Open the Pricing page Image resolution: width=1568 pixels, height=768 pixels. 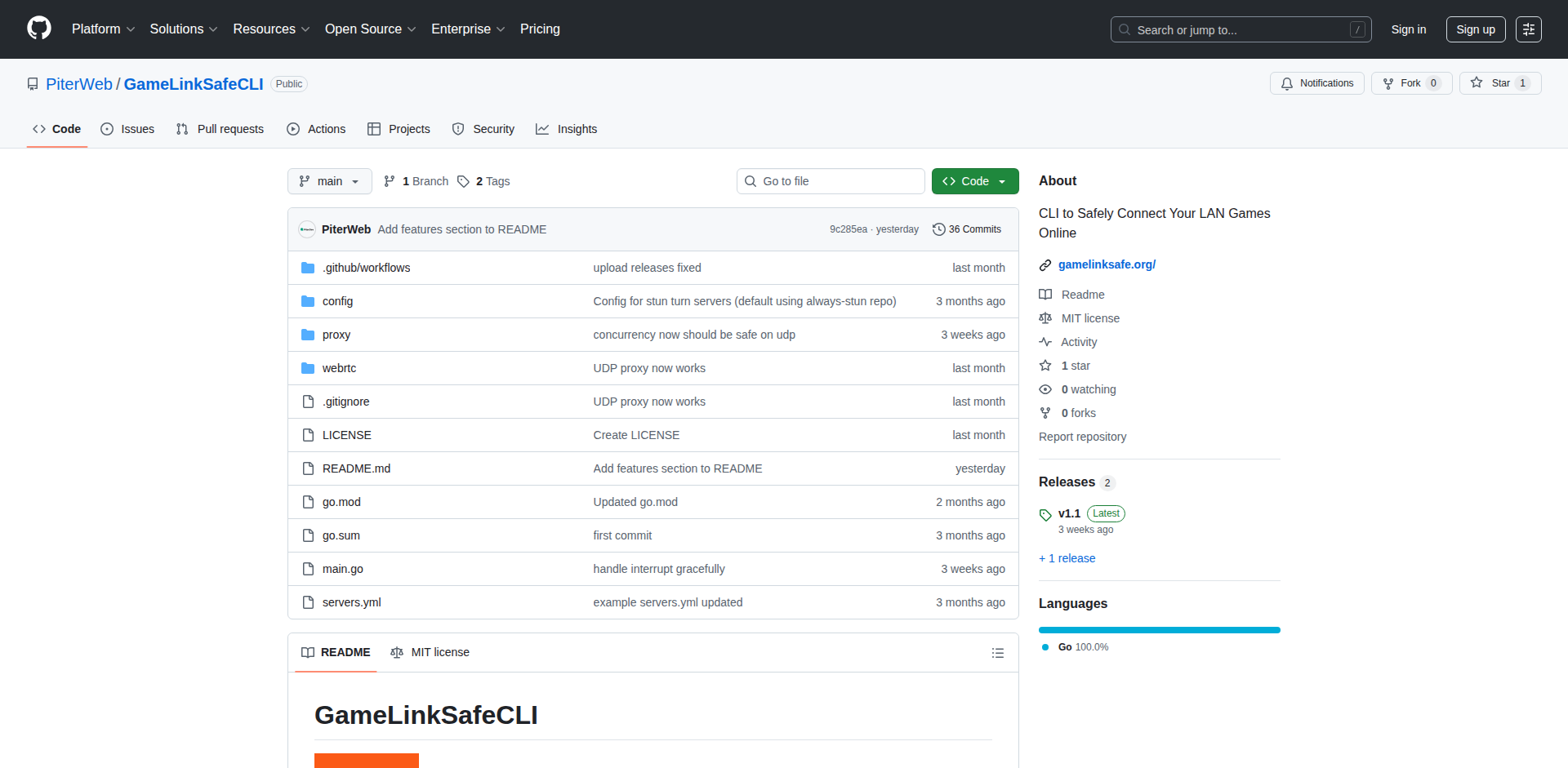click(x=540, y=29)
